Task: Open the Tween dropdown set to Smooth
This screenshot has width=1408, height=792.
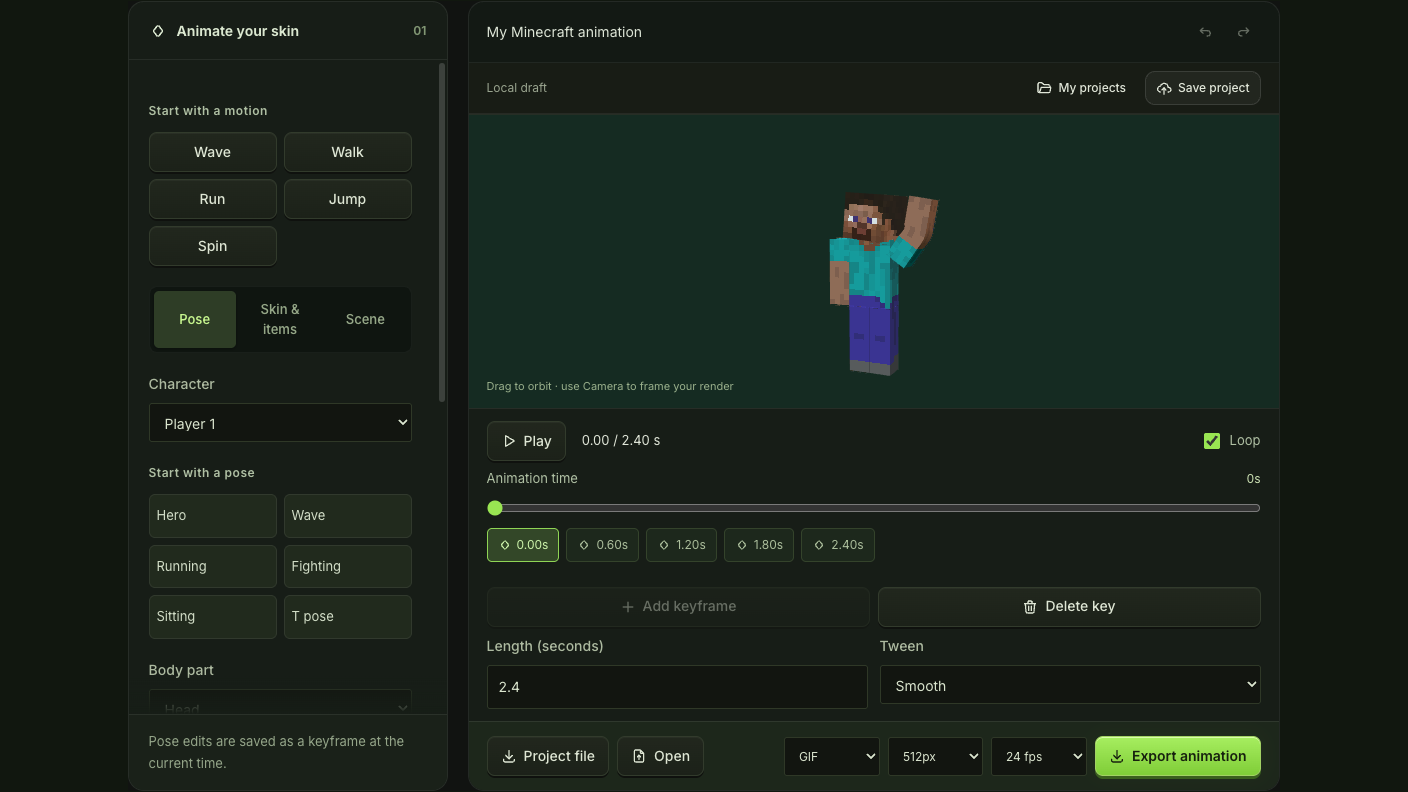Action: (x=1070, y=686)
